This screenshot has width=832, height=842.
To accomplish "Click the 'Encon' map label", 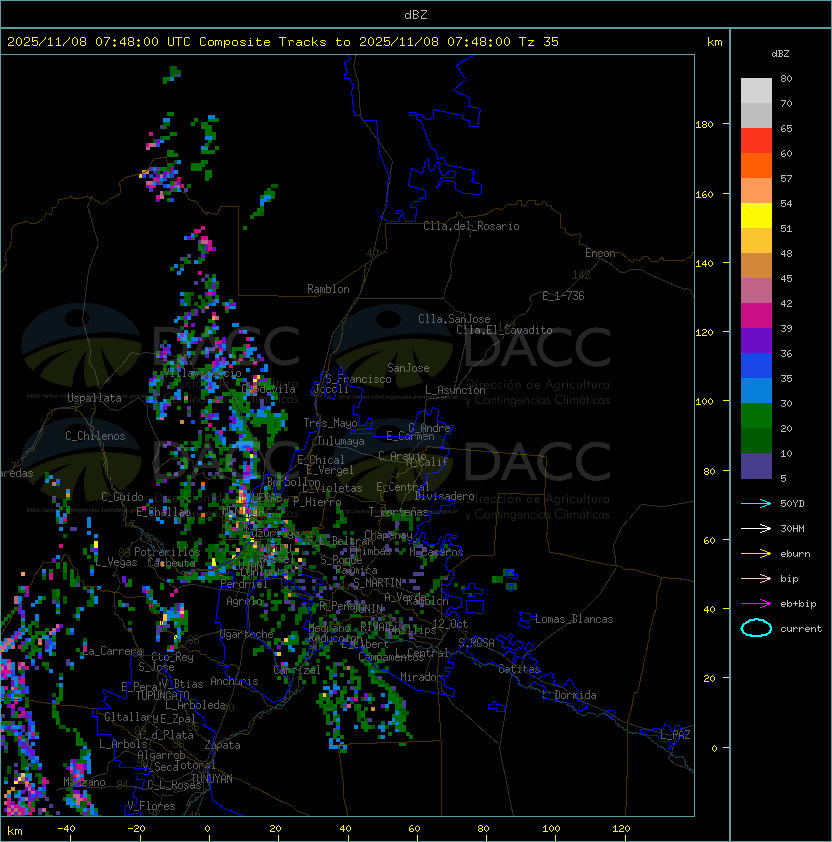I will point(600,253).
